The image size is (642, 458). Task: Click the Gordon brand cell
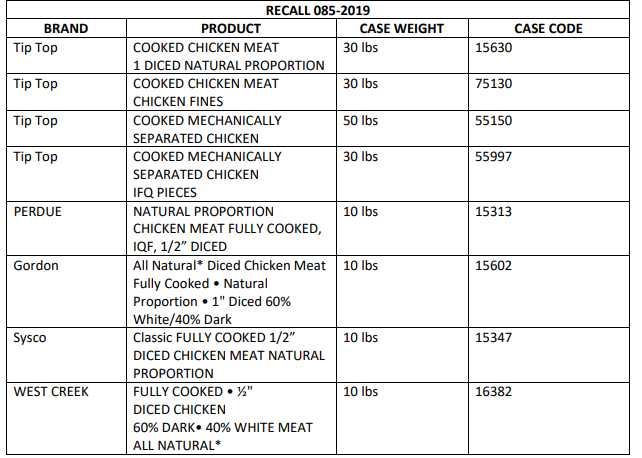(36, 265)
